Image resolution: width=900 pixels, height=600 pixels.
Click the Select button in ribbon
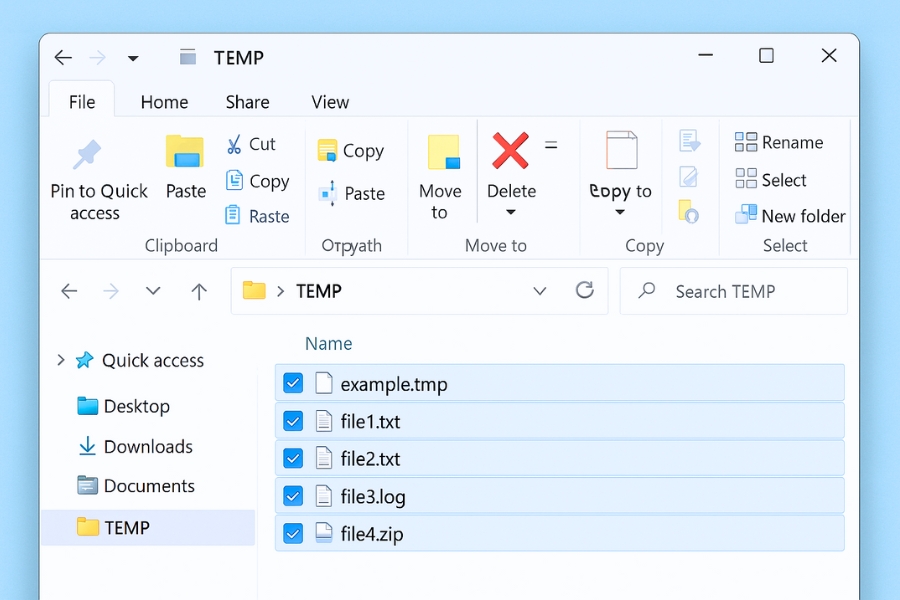pos(771,180)
